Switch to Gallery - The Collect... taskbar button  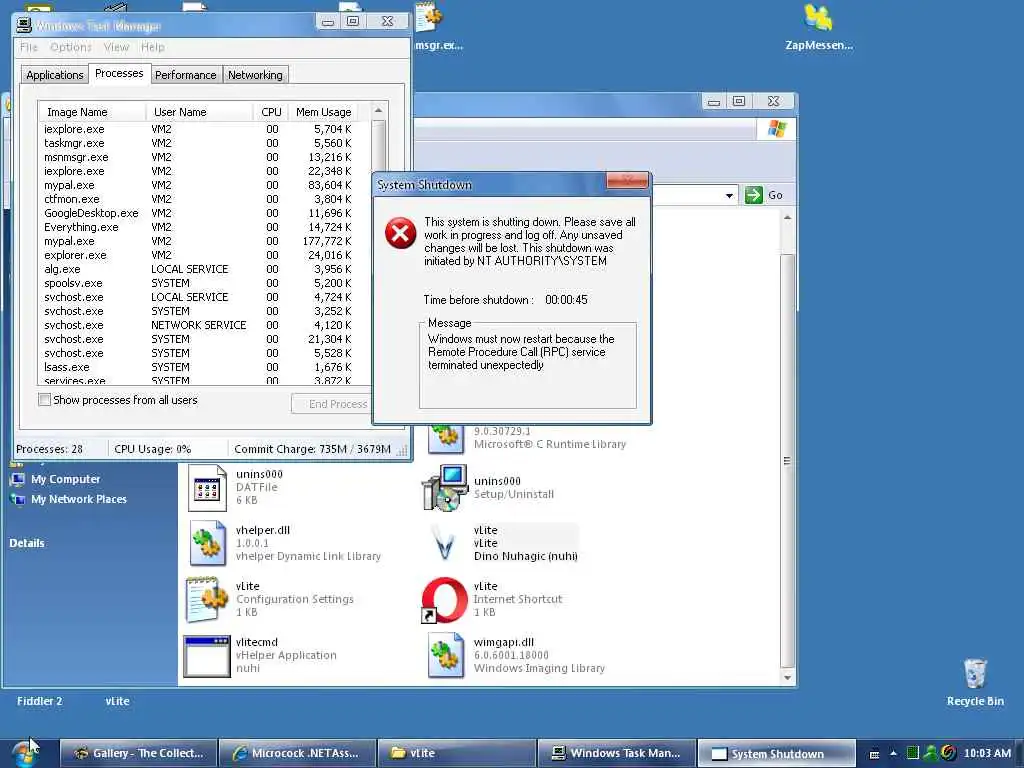click(x=138, y=753)
